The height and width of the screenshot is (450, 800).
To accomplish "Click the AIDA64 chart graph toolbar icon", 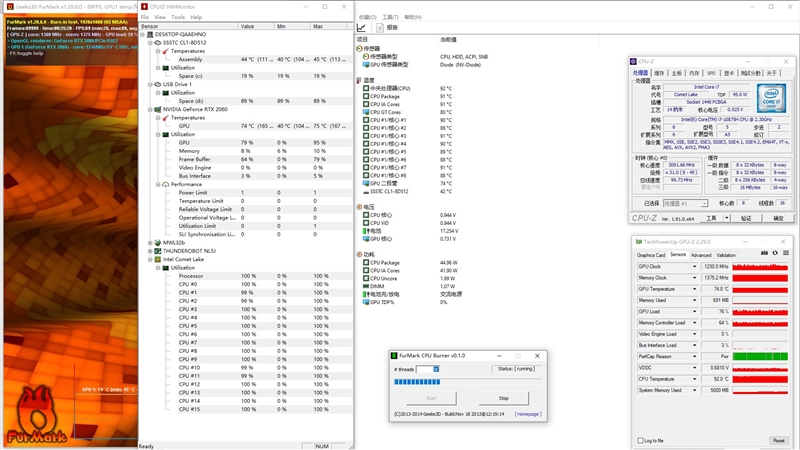I will pyautogui.click(x=362, y=28).
